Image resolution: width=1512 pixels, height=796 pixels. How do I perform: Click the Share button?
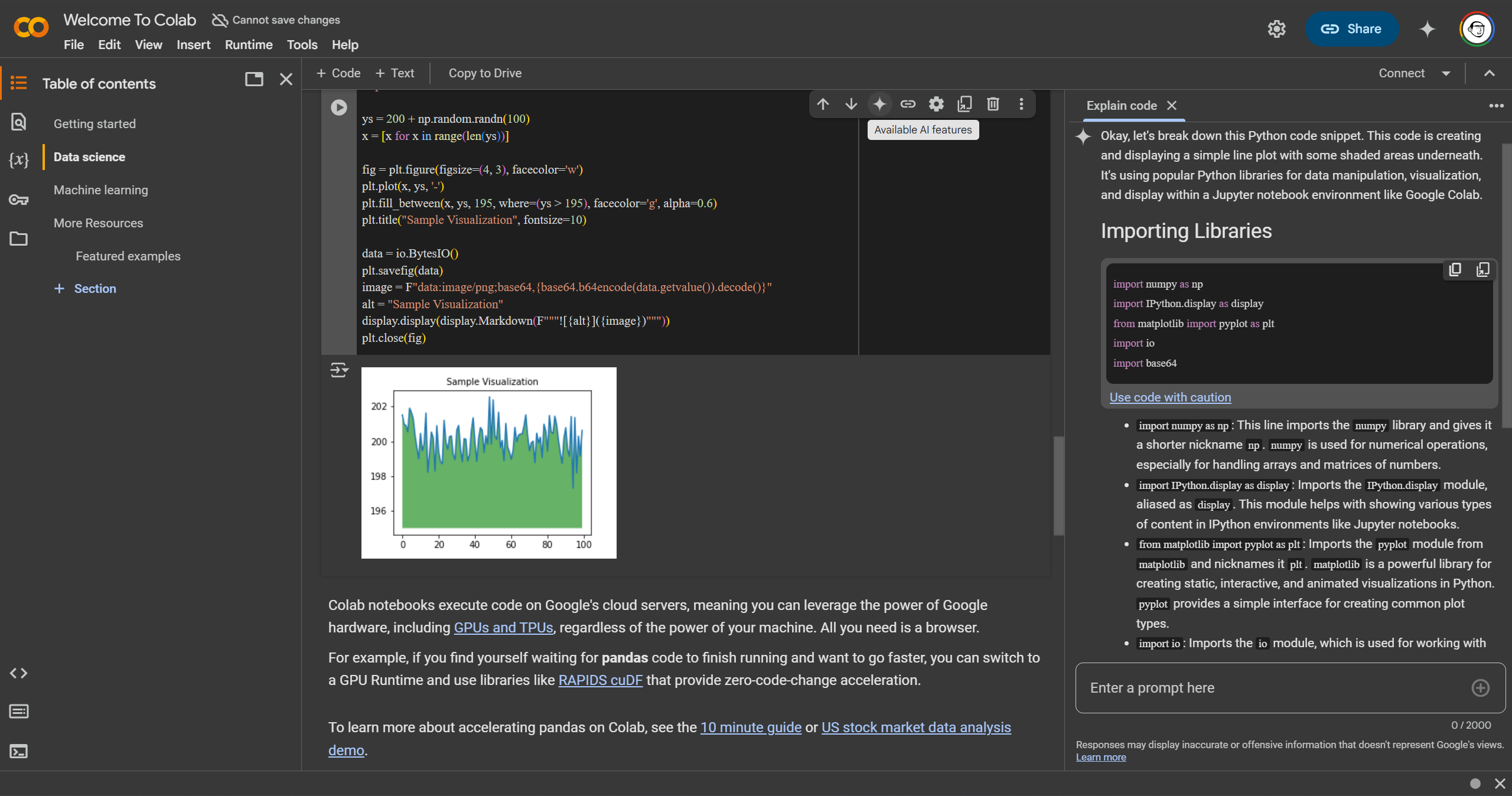pyautogui.click(x=1351, y=29)
